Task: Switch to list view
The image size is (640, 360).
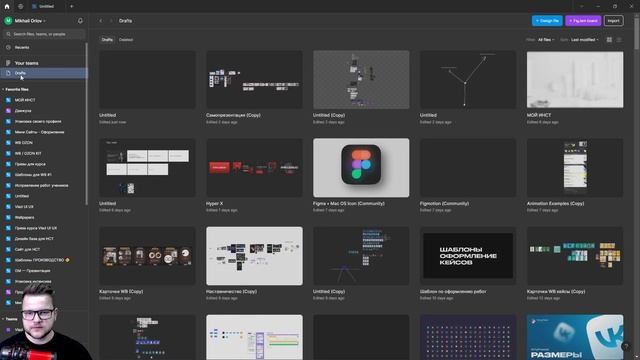Action: click(619, 40)
